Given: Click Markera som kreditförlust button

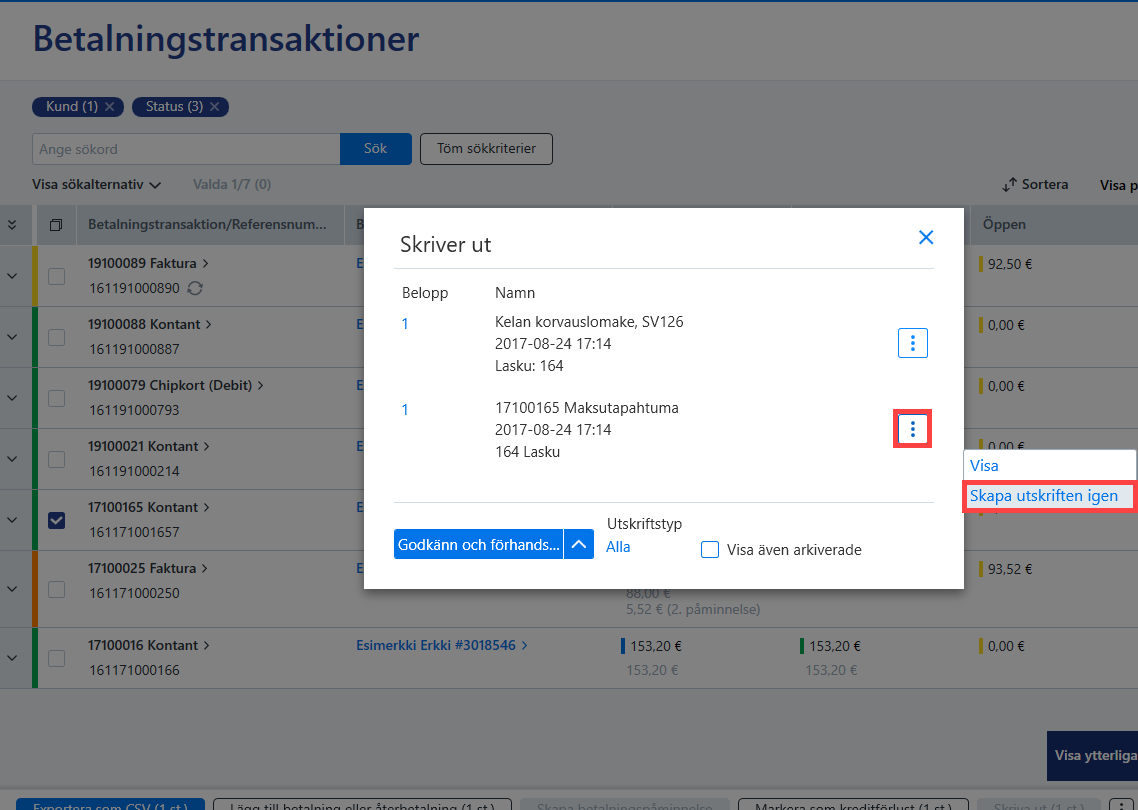Looking at the screenshot, I should 853,804.
